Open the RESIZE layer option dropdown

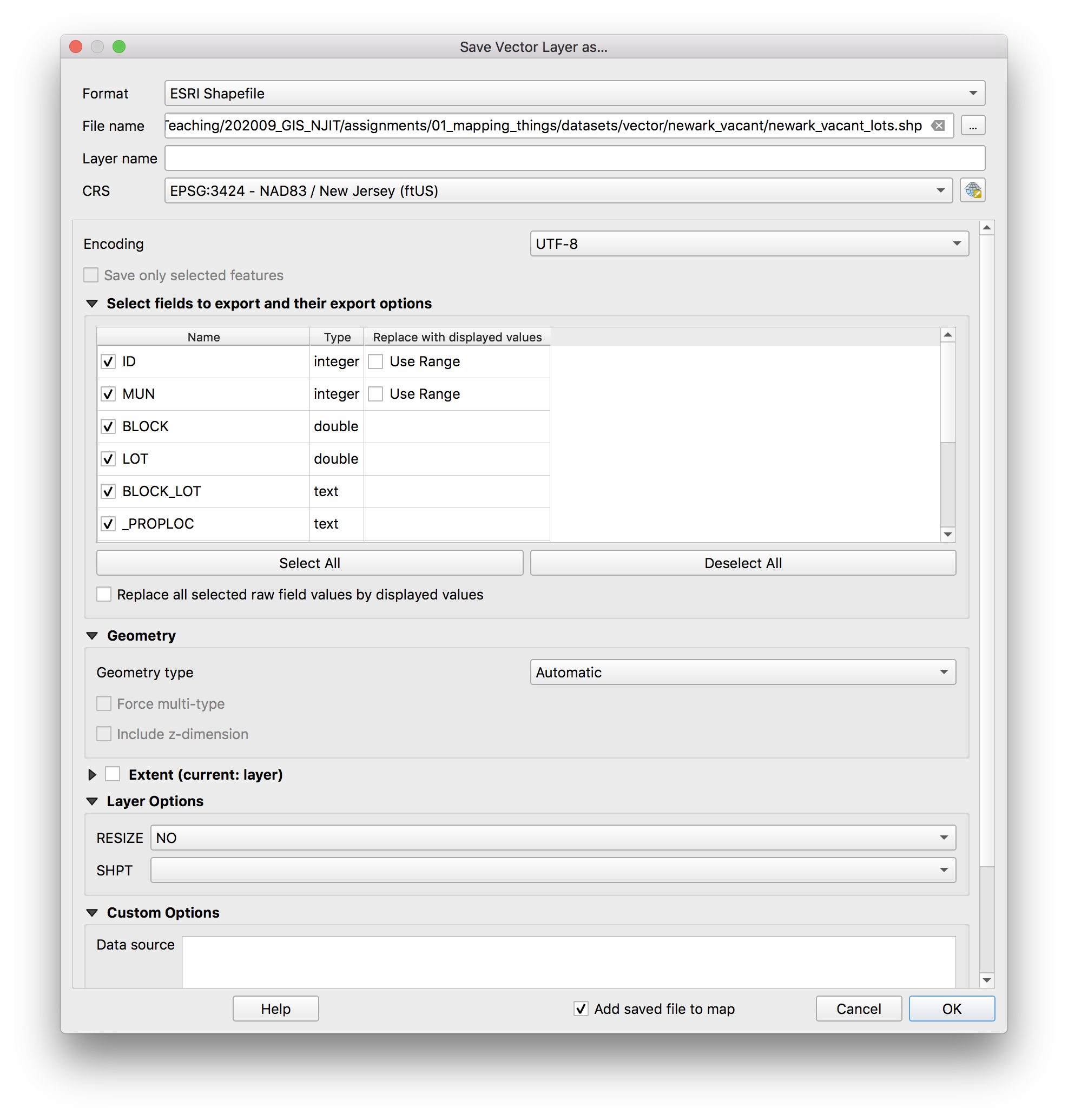(945, 838)
